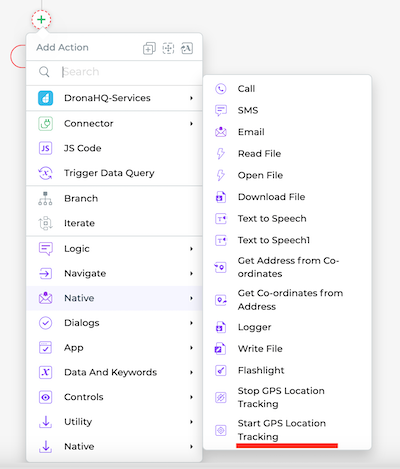
Task: Click the Start GPS Location Tracking icon
Action: (x=221, y=430)
